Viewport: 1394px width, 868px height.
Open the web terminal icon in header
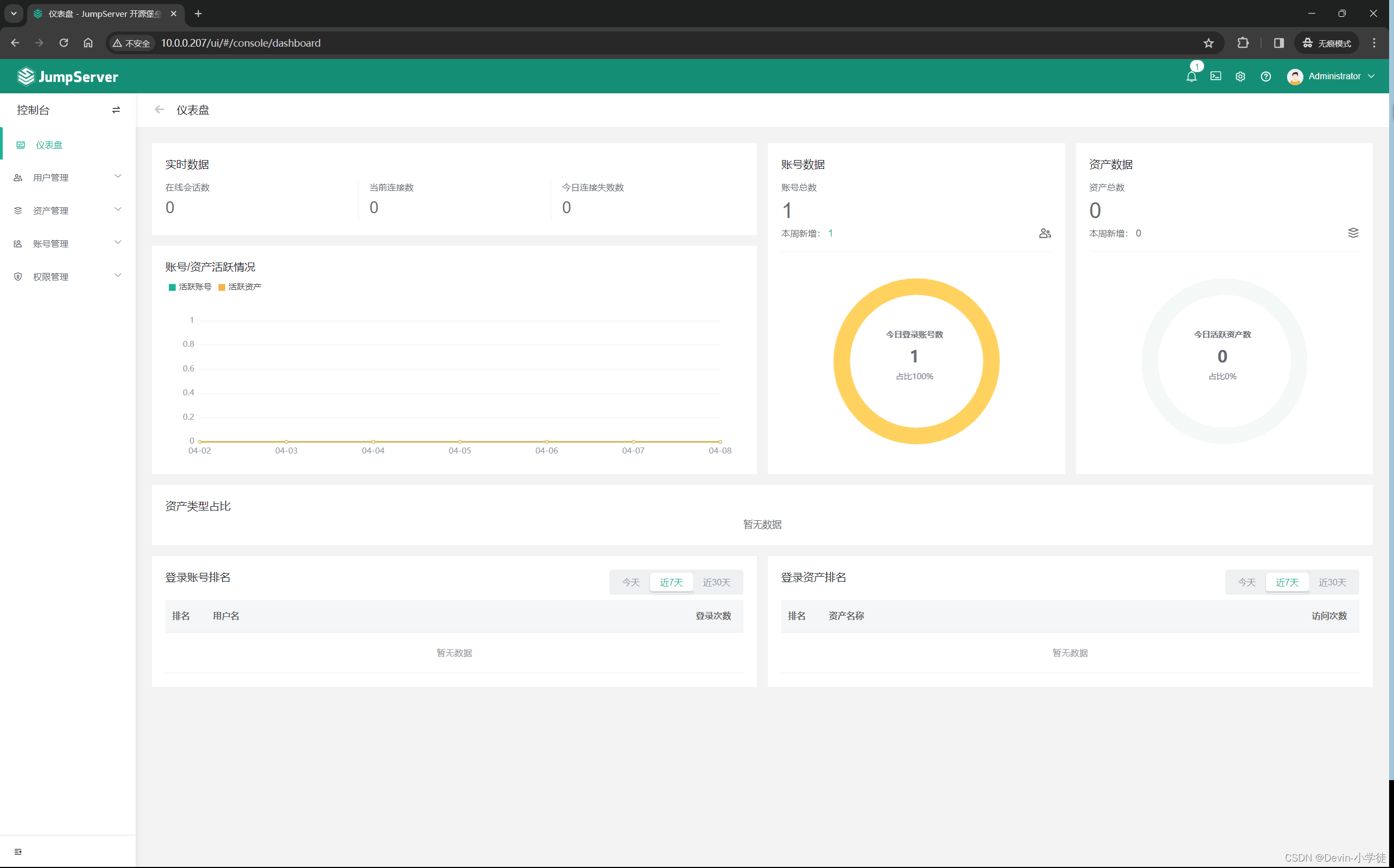click(1215, 76)
